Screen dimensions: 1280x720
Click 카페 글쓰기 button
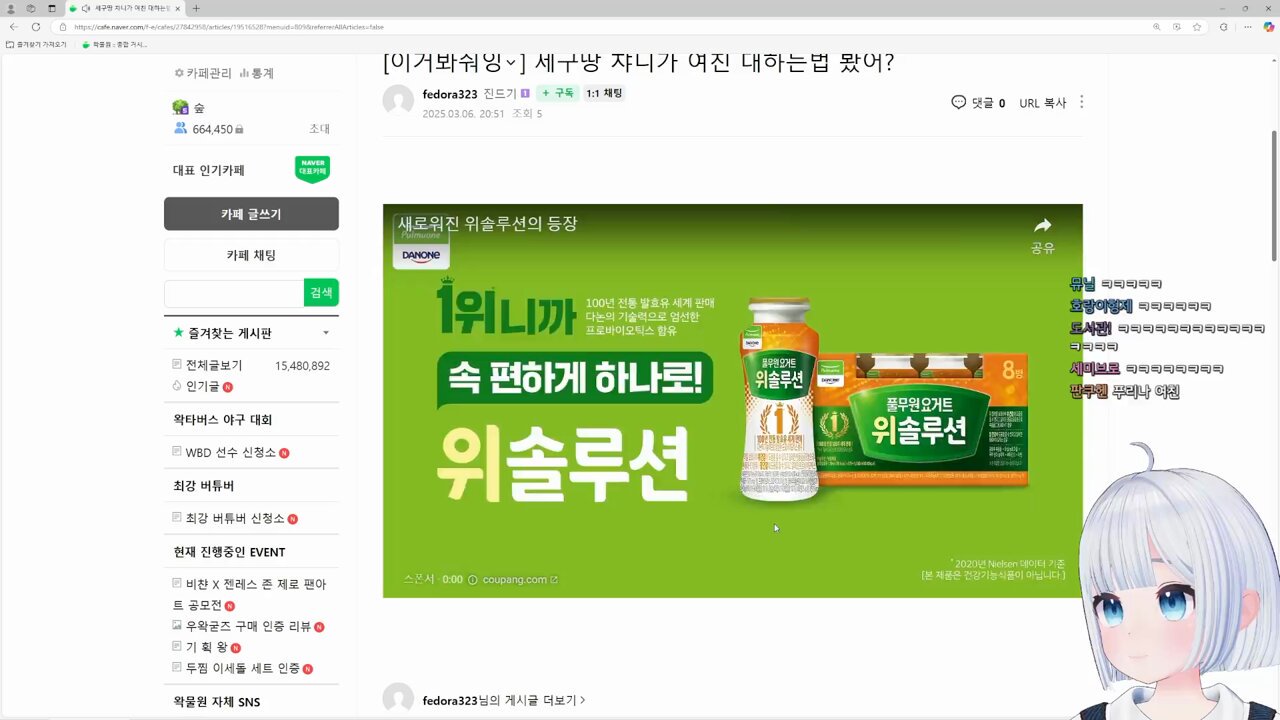pos(251,214)
